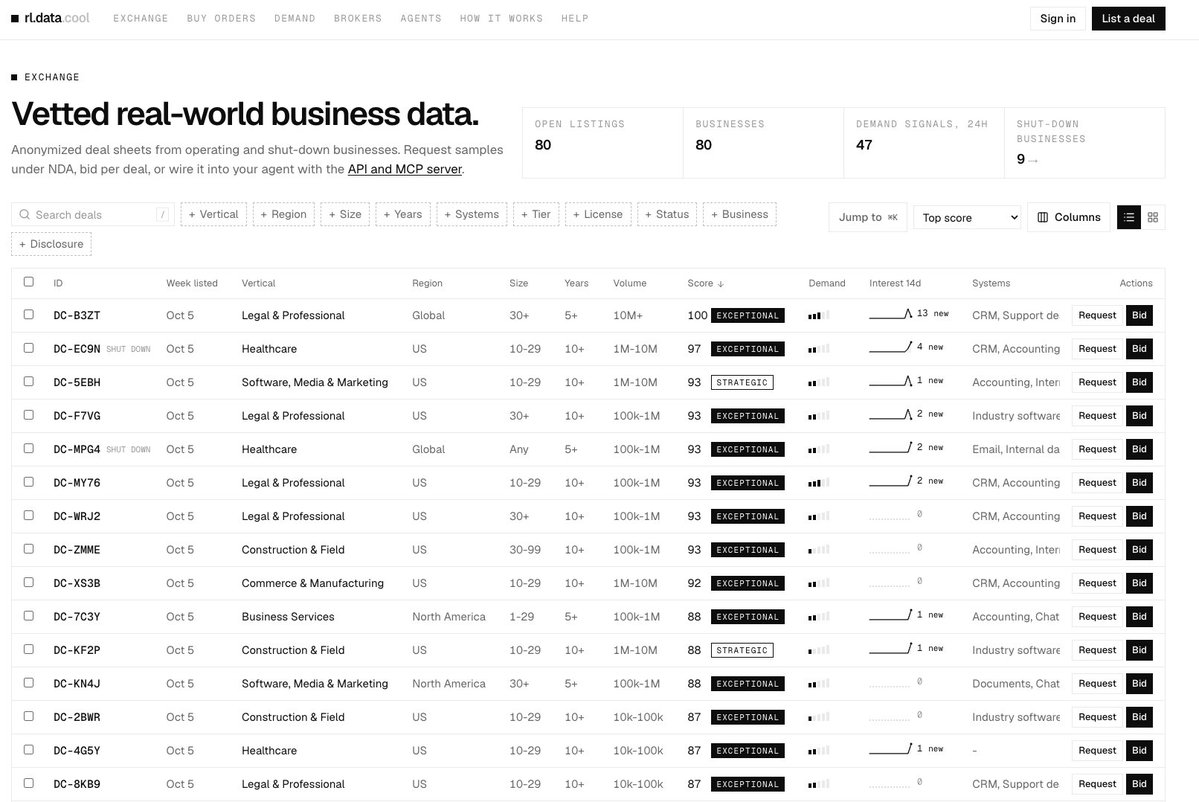Select the checkbox for DC-8KB9

[28, 783]
